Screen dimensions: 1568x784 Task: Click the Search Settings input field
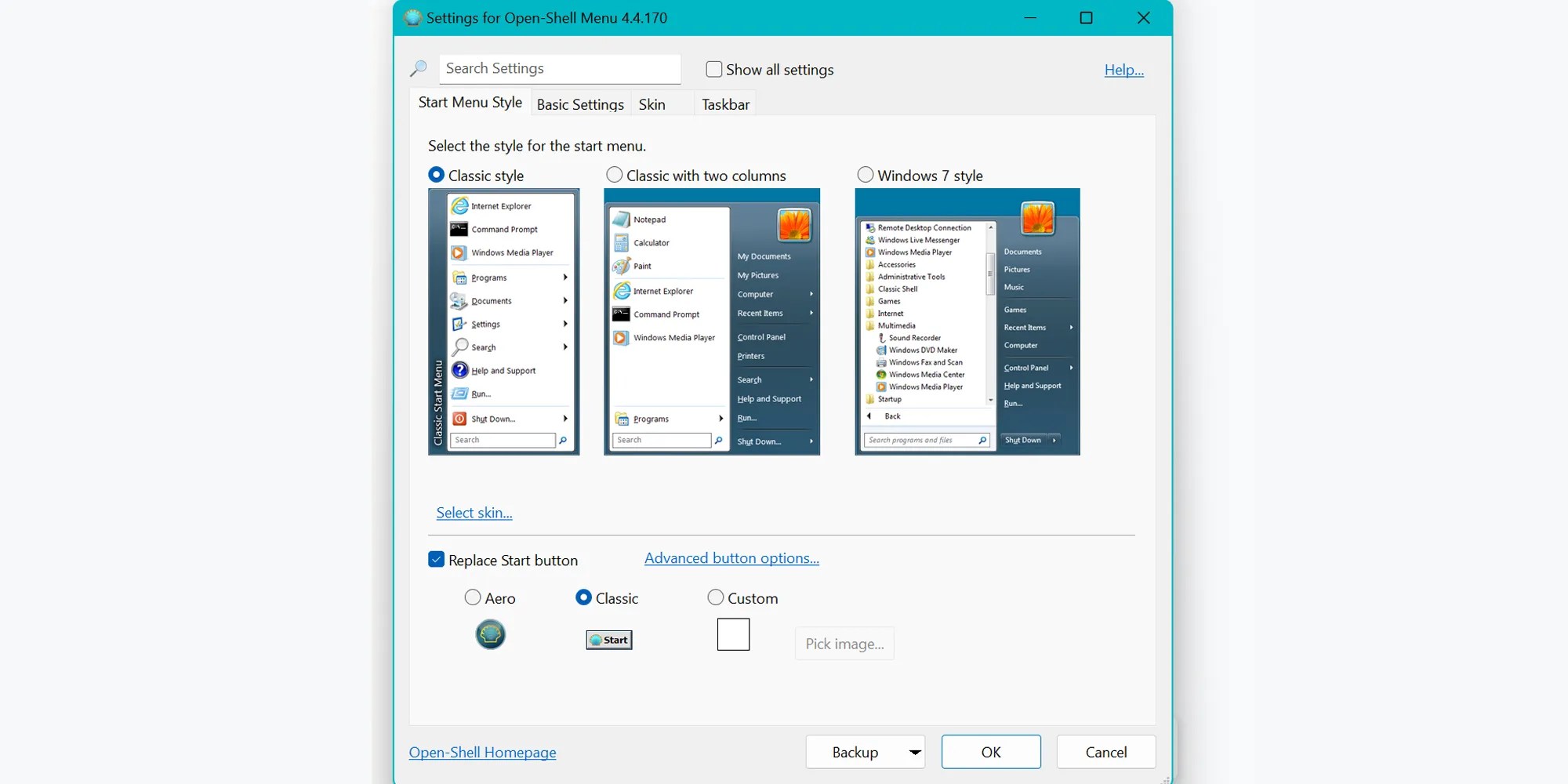(559, 68)
